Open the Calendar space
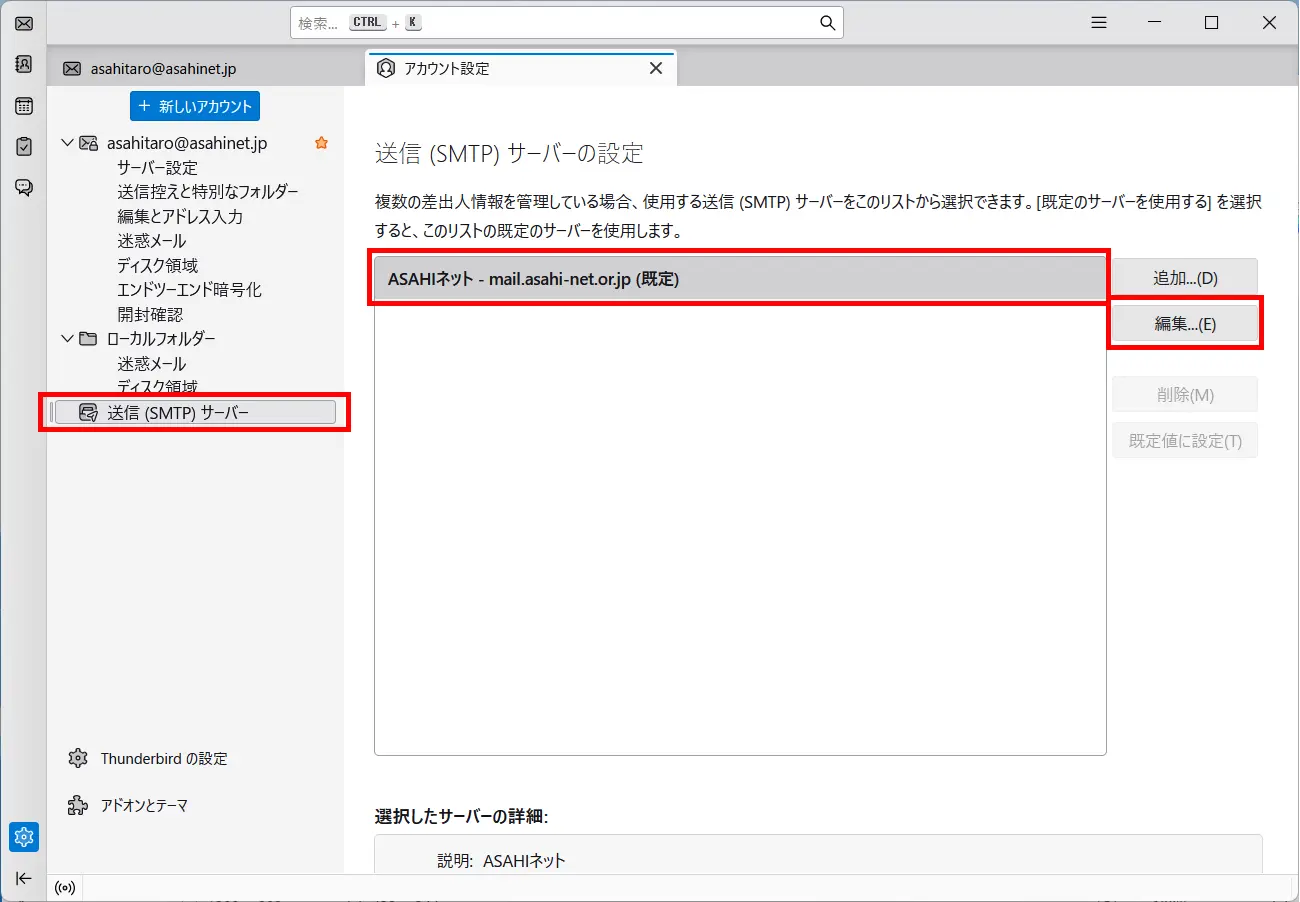The width and height of the screenshot is (1300, 902). tap(23, 105)
